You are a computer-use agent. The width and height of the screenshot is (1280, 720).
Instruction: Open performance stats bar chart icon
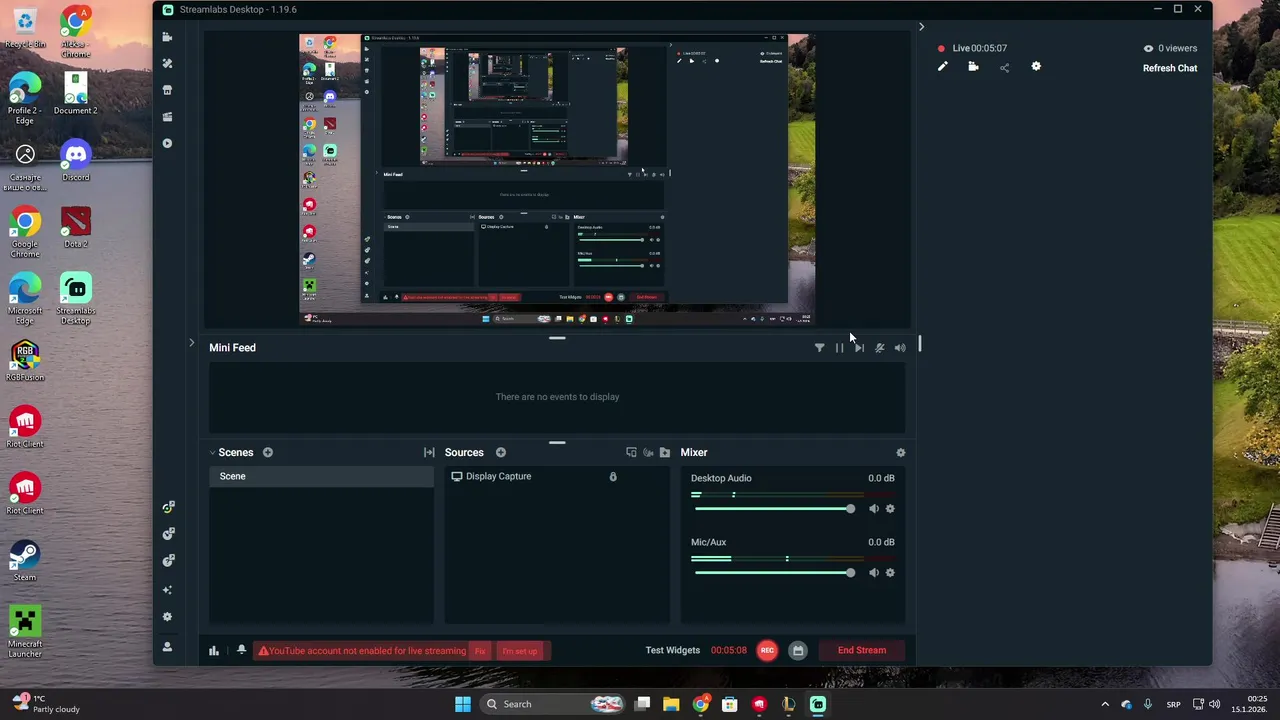tap(214, 651)
